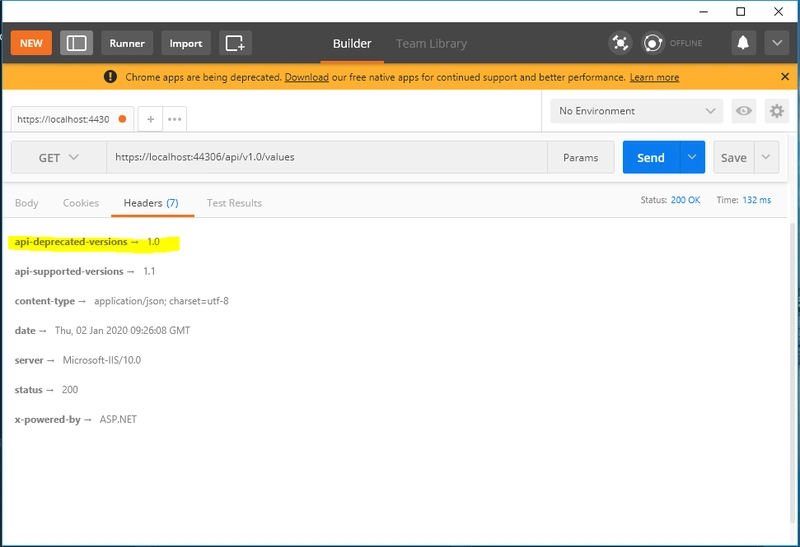Open the Import dialog
Image resolution: width=800 pixels, height=547 pixels.
point(186,43)
